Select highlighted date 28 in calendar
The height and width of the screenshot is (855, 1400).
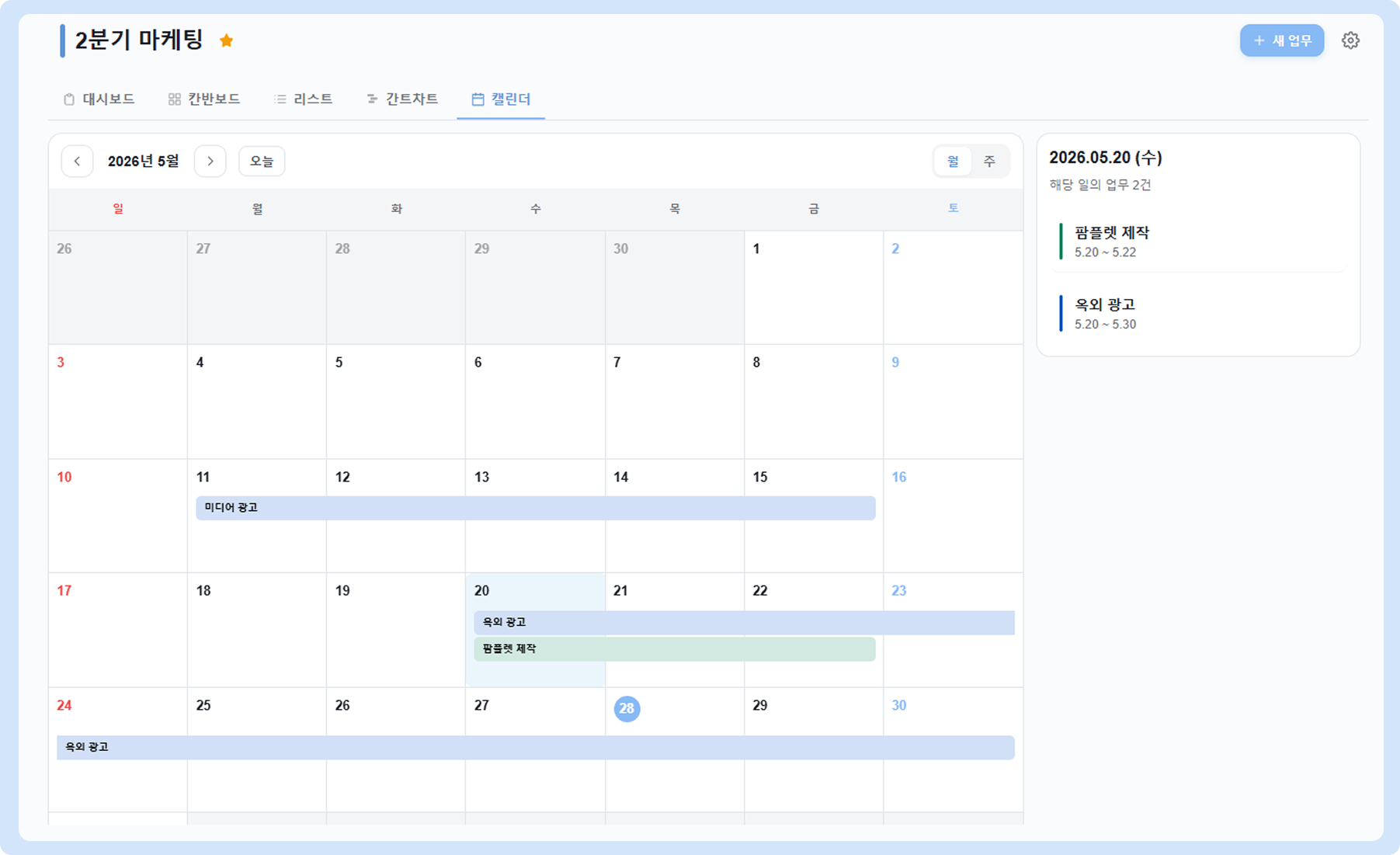pos(627,708)
